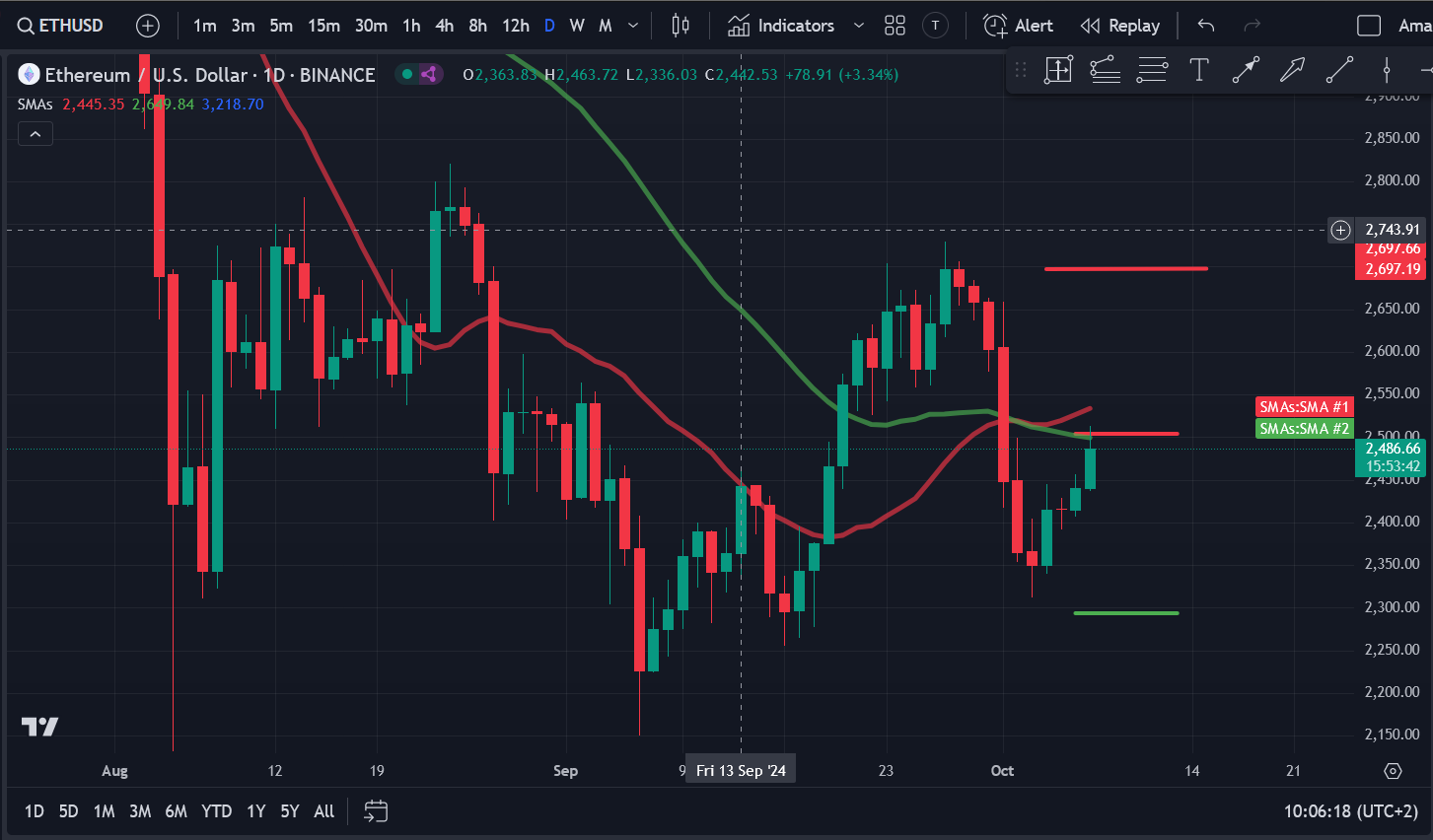Image resolution: width=1433 pixels, height=840 pixels.
Task: Select the measure tool in drawing toolbar
Action: point(1058,70)
